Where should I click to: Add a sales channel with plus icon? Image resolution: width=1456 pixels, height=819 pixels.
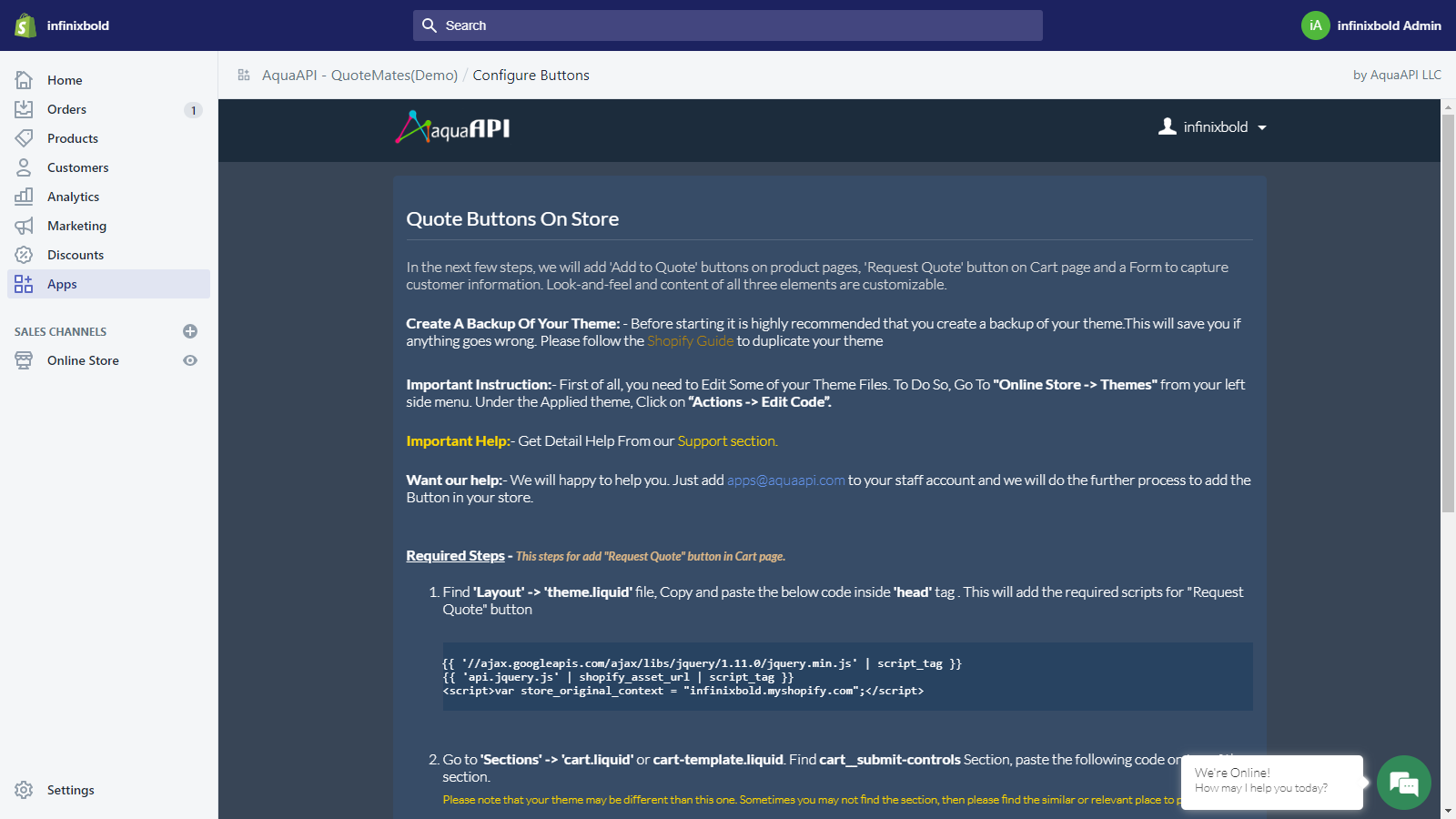190,331
